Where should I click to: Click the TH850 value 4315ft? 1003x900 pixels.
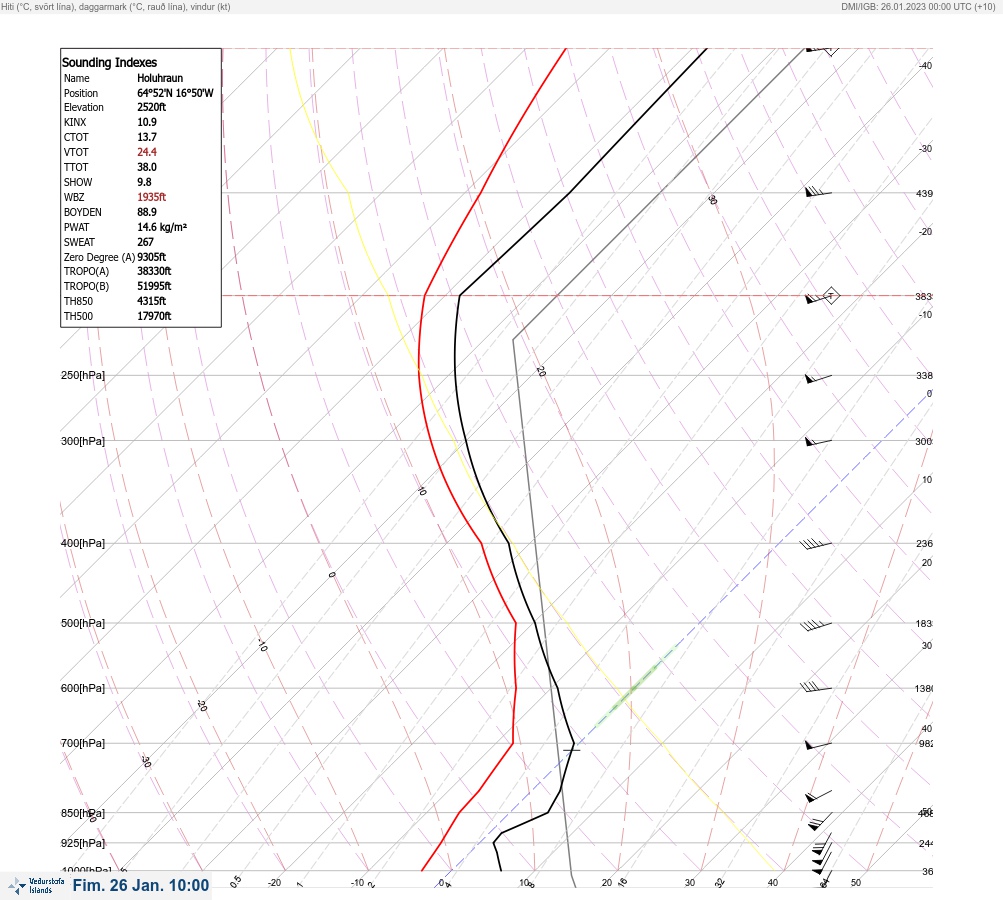pos(152,301)
